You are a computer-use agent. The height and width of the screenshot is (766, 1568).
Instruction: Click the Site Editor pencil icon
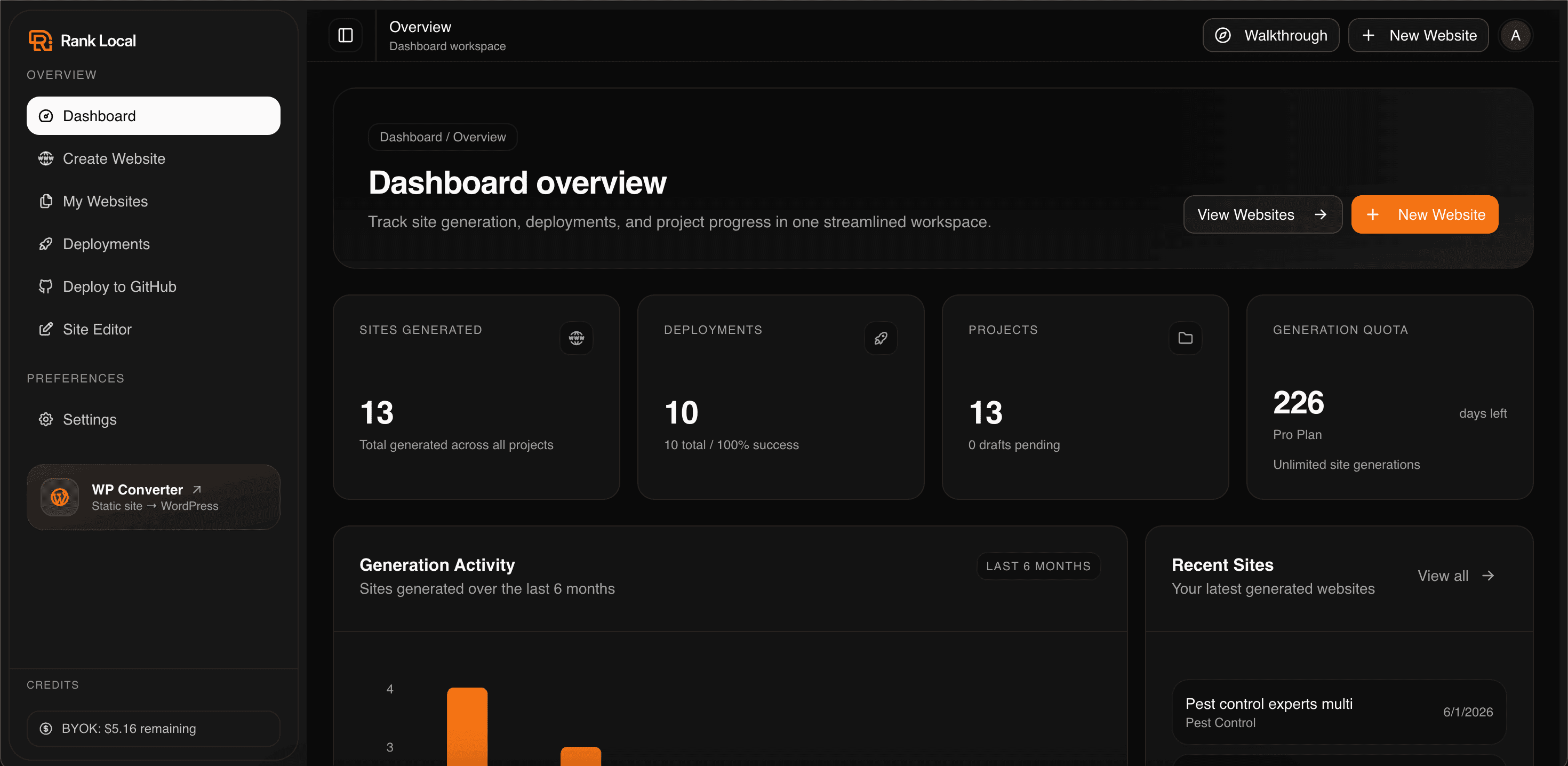point(46,329)
